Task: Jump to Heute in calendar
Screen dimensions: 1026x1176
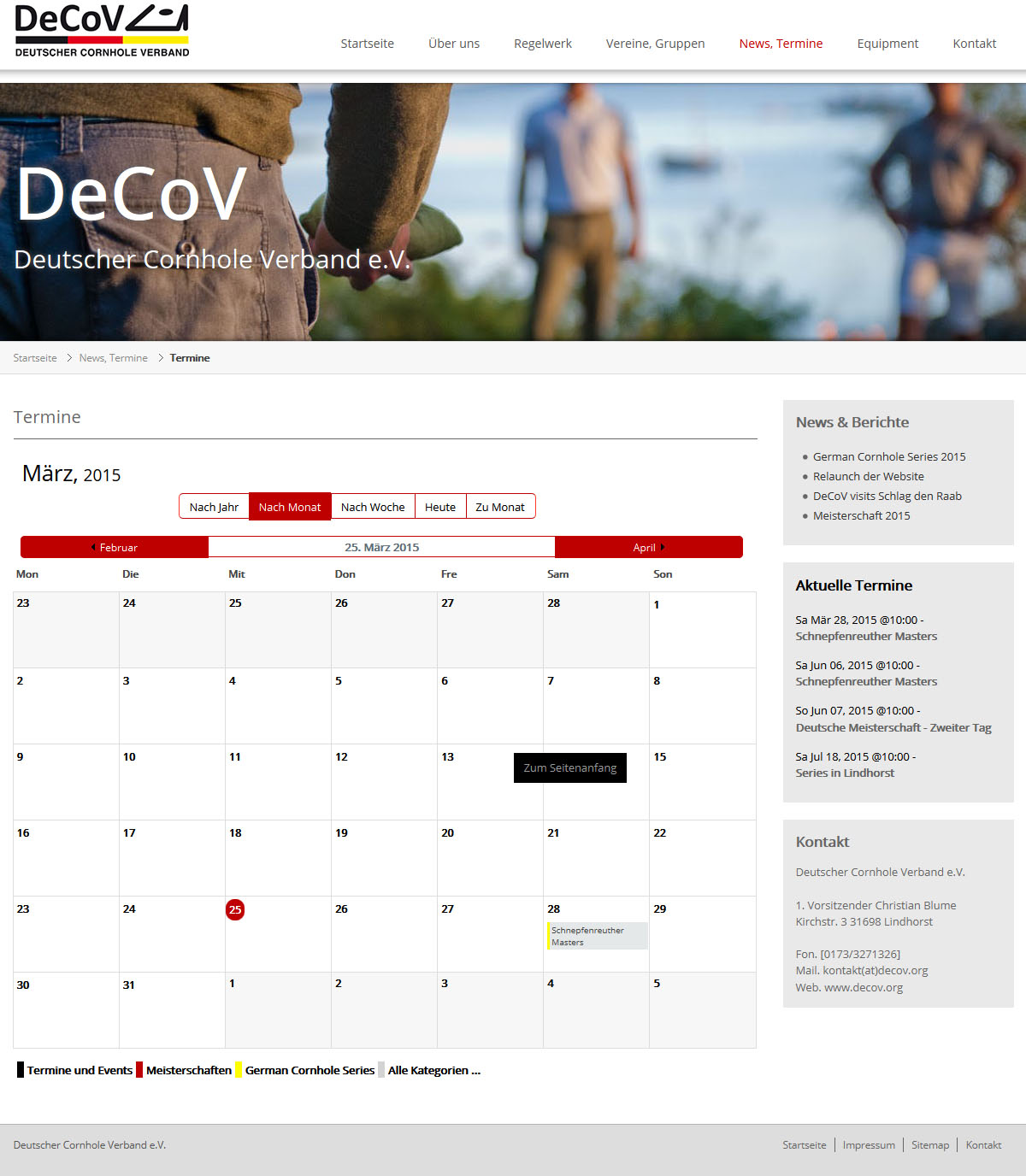Action: (x=440, y=507)
